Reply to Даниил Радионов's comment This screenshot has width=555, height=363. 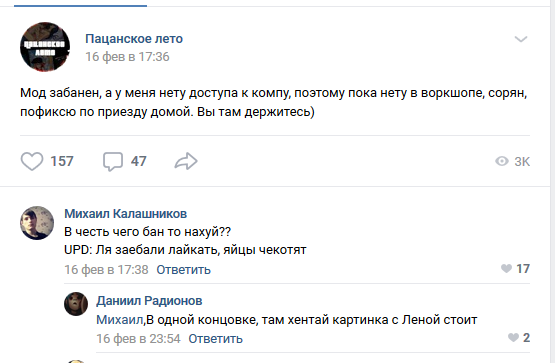216,339
